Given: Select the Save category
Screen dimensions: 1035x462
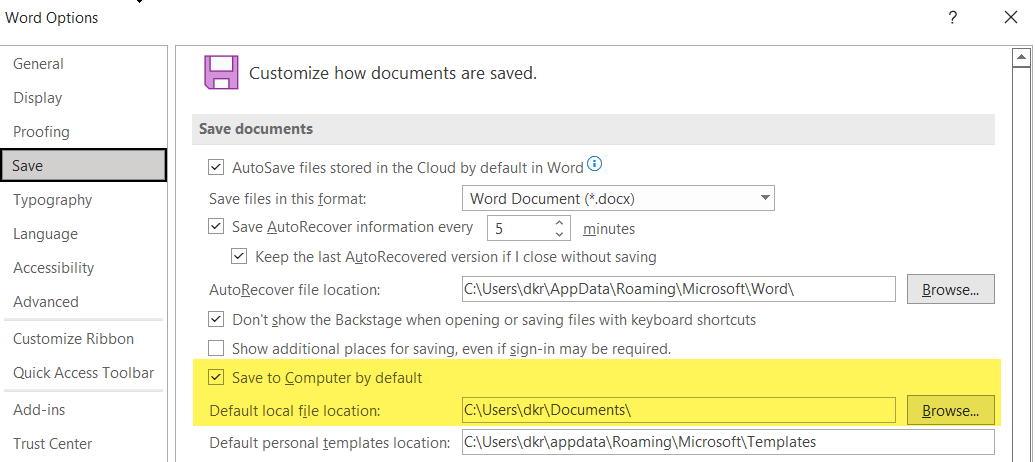Looking at the screenshot, I should pyautogui.click(x=84, y=166).
